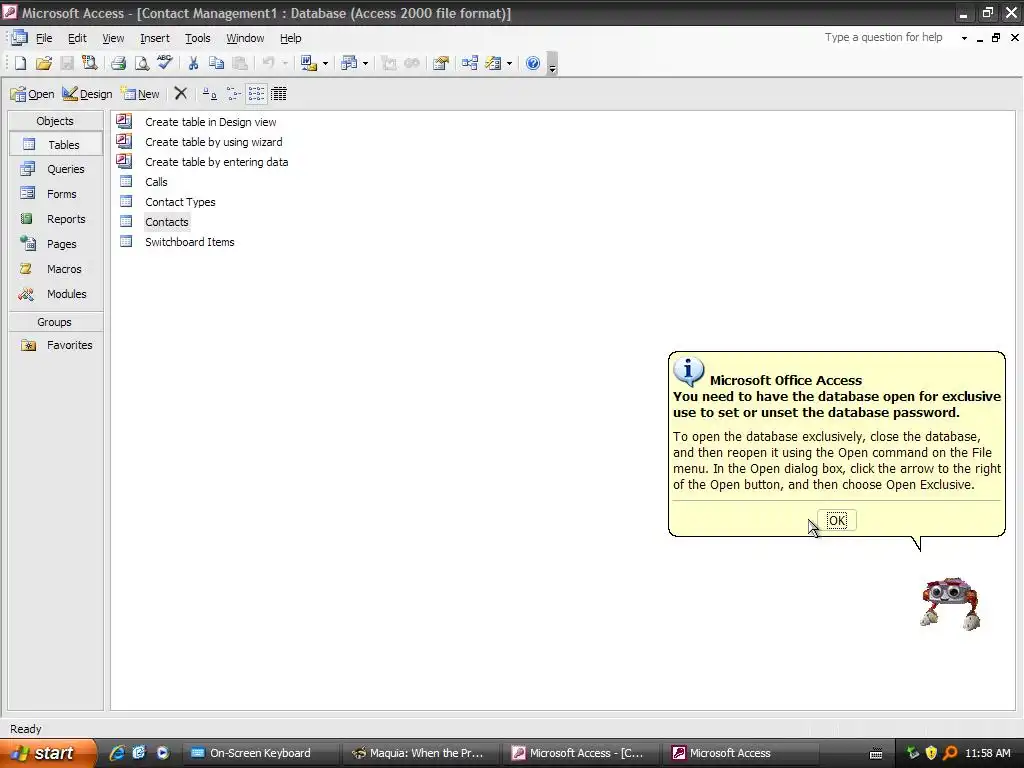Click the Cut scissors icon
1024x768 pixels.
(193, 63)
